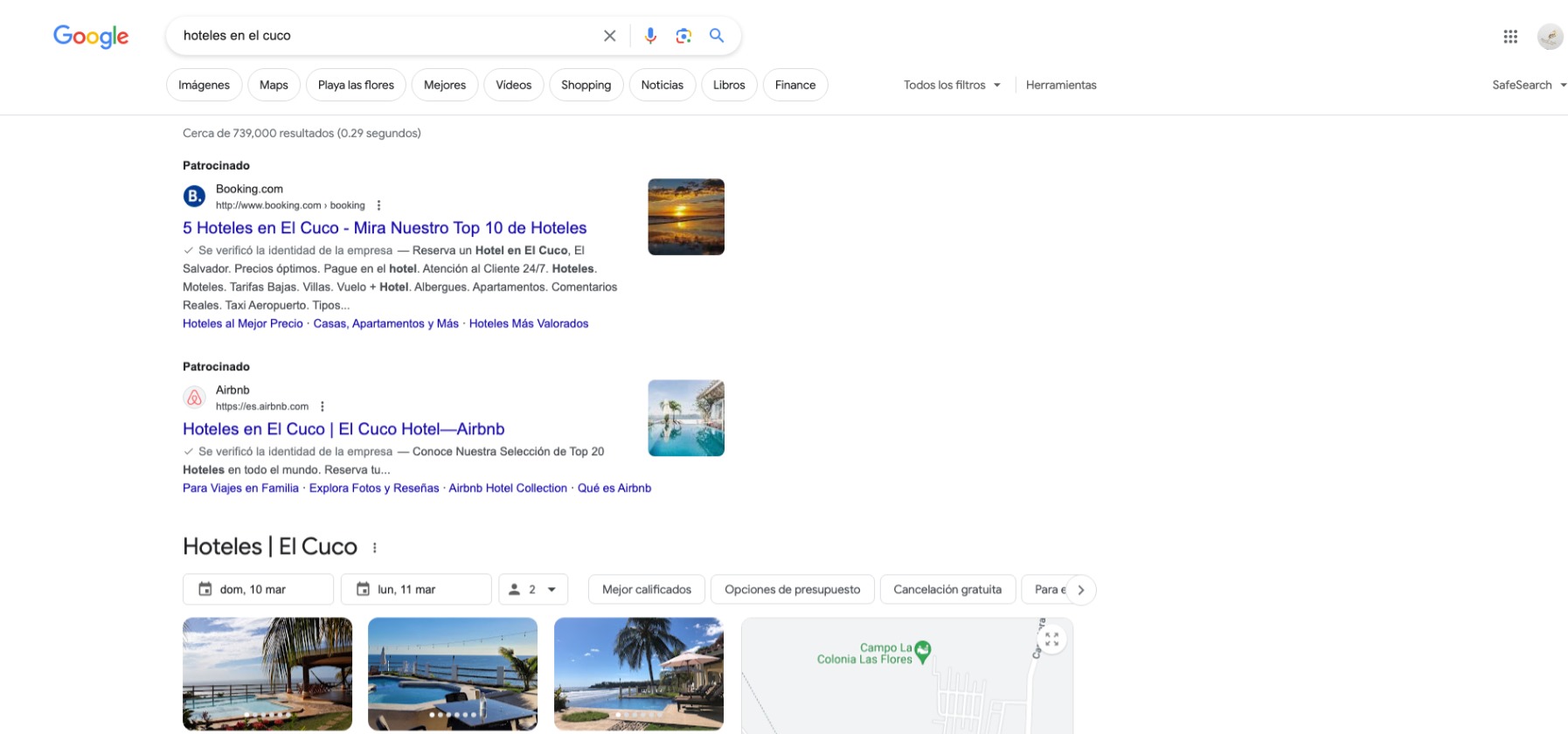The height and width of the screenshot is (734, 1568).
Task: Switch to the Maps tab
Action: click(x=274, y=85)
